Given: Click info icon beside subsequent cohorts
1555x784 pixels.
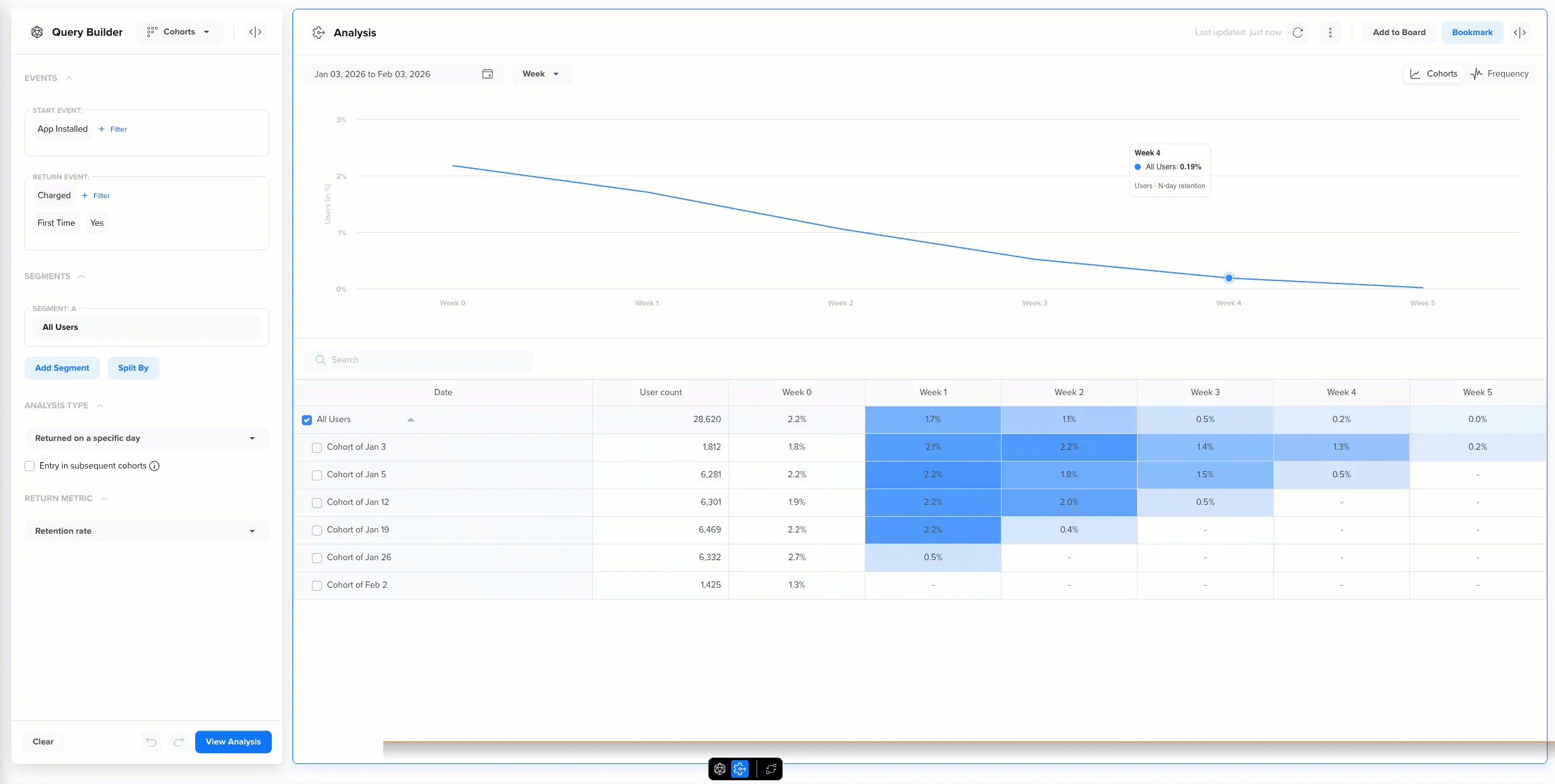Looking at the screenshot, I should tap(154, 466).
